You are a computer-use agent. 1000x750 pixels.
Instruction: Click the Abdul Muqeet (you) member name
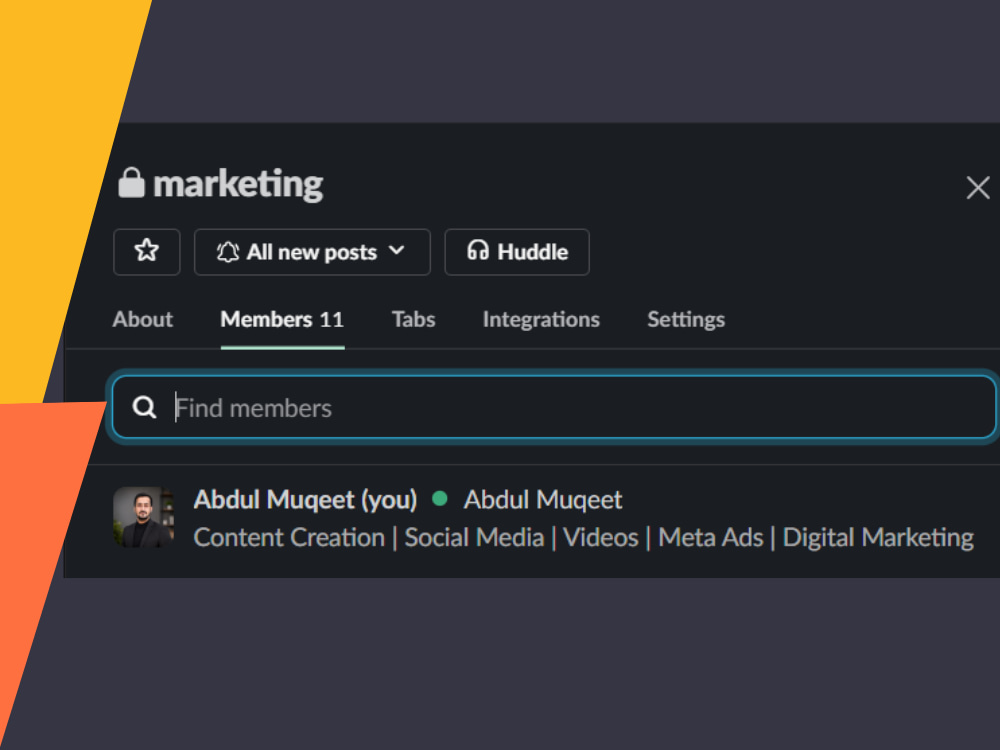[x=305, y=499]
